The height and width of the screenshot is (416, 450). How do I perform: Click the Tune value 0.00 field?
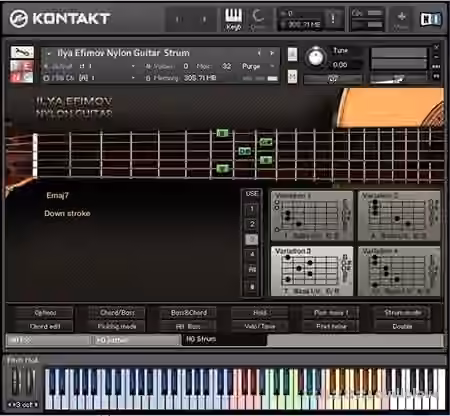click(340, 65)
